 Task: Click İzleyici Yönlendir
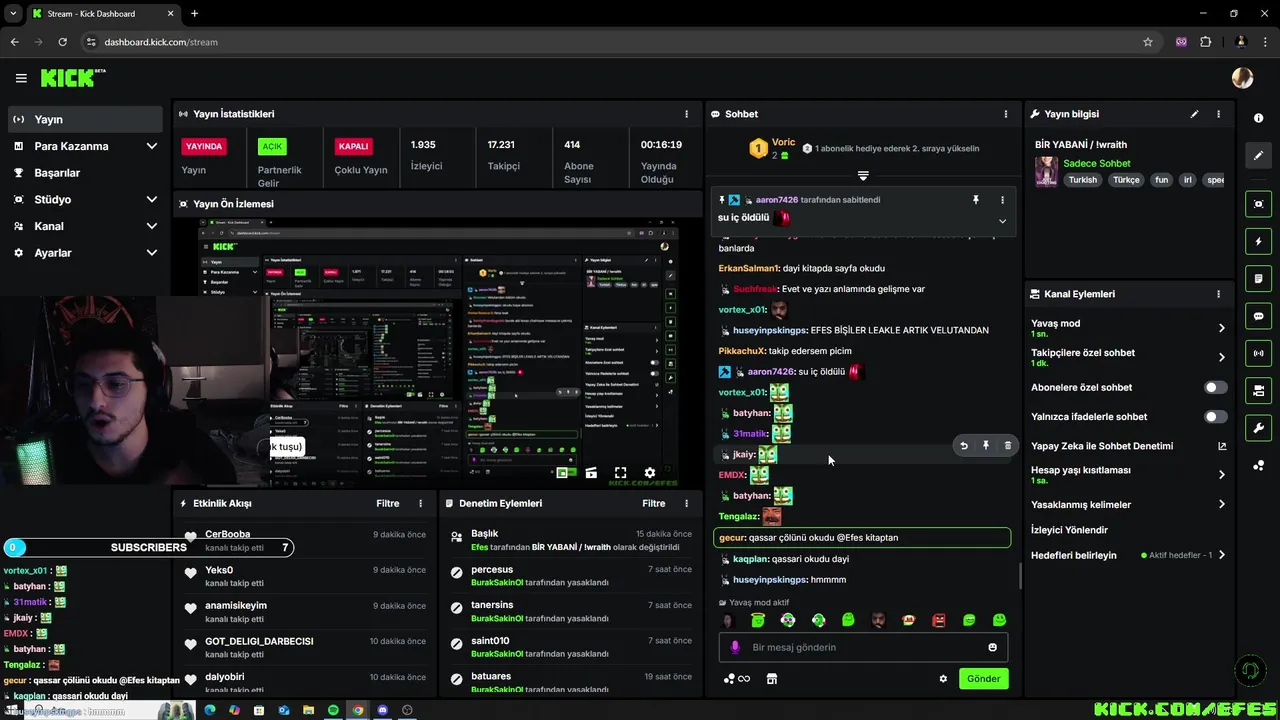(1069, 530)
